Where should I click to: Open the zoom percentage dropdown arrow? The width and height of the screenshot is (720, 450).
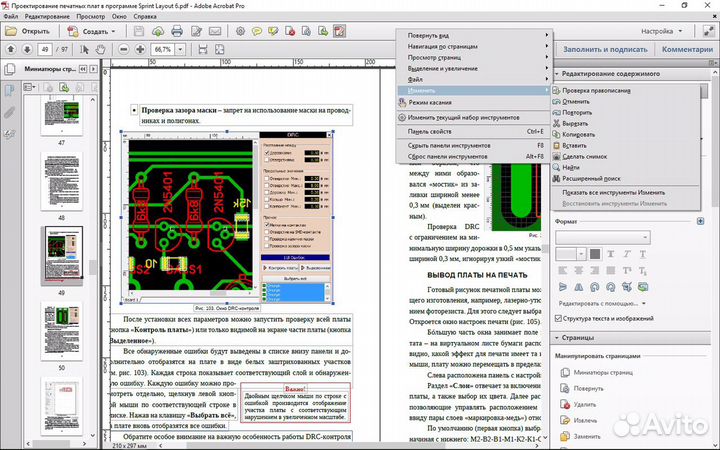pyautogui.click(x=180, y=49)
